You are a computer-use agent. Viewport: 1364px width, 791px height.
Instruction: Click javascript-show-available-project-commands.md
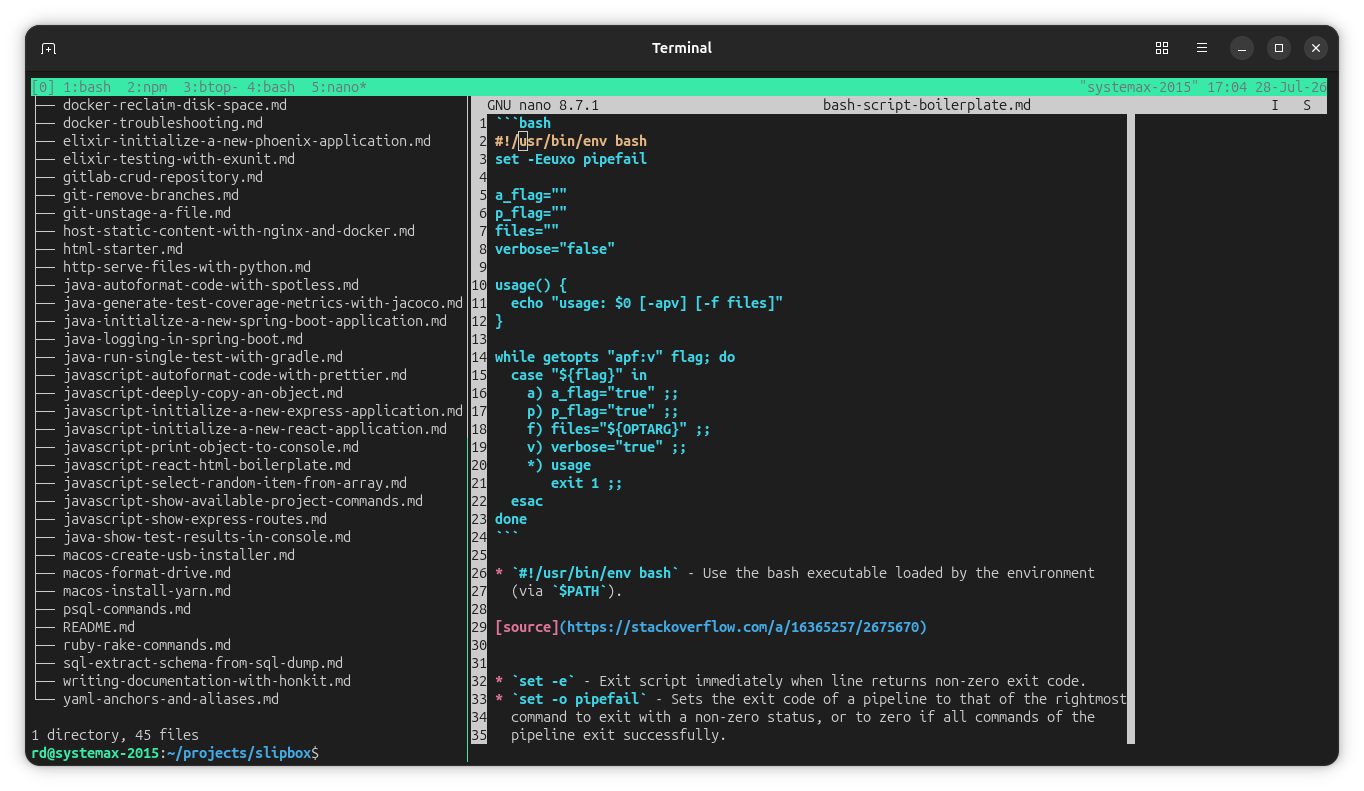(x=243, y=501)
